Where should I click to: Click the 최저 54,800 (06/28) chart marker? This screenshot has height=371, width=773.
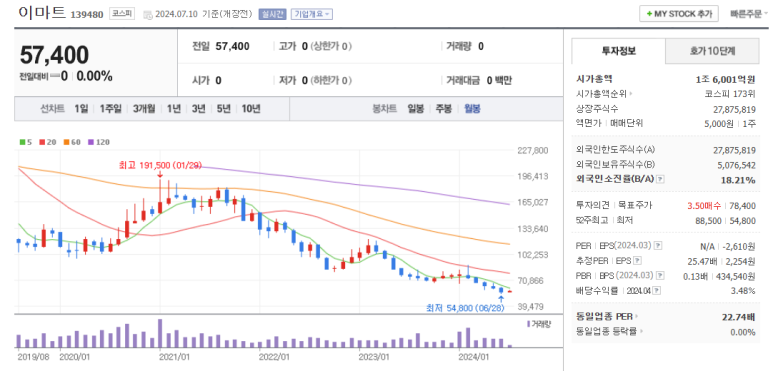(465, 308)
